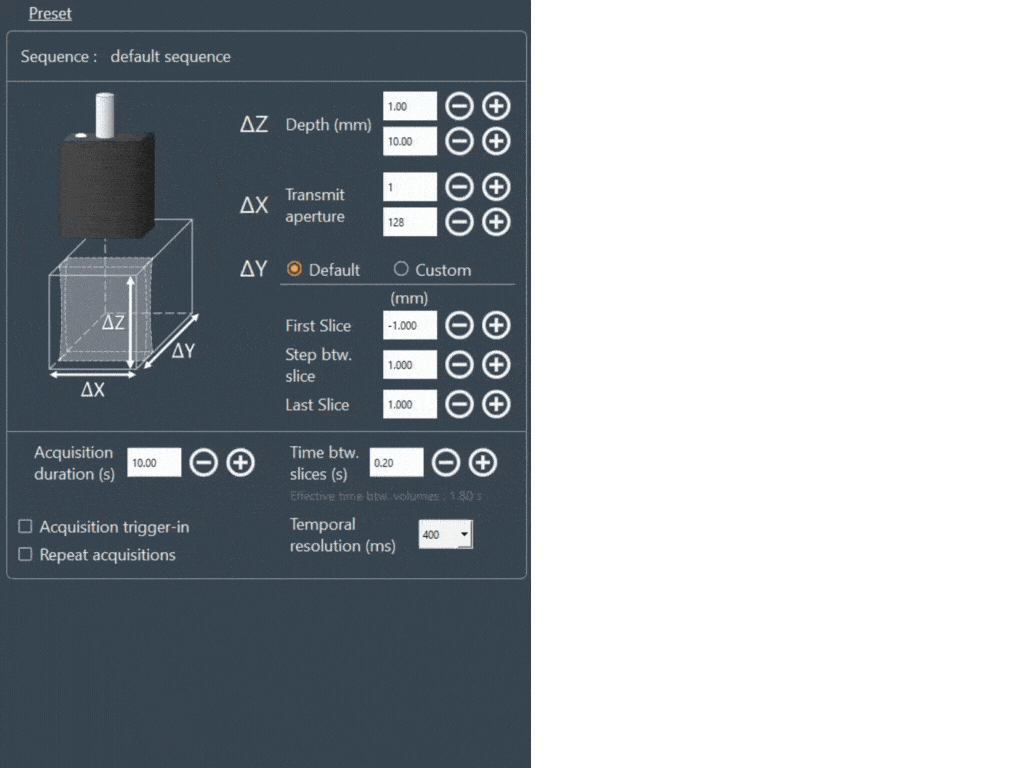Increase the Time between slices value
Screen dimensions: 1024x768
click(483, 462)
